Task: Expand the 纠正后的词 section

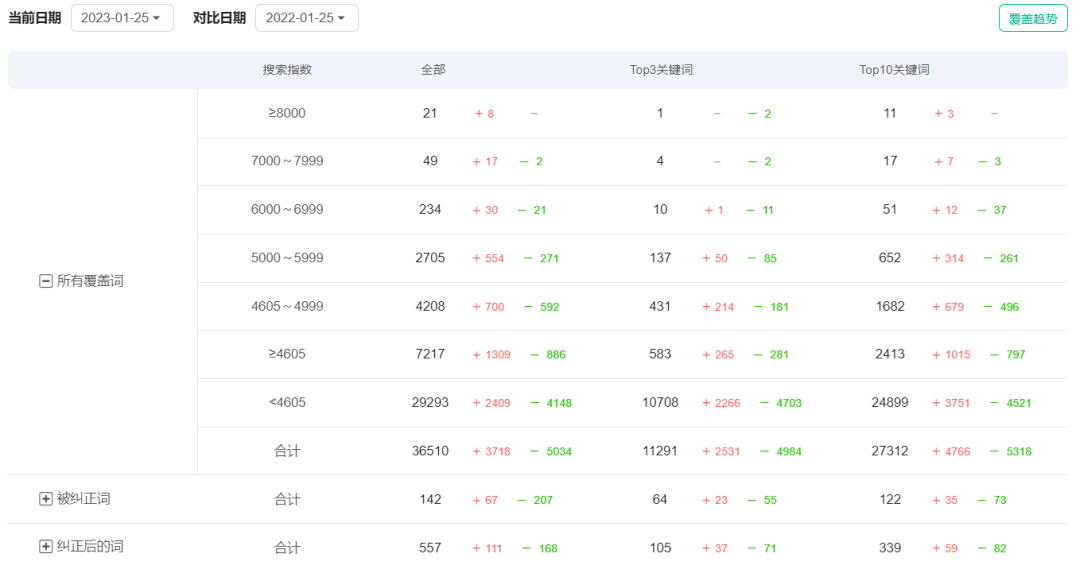Action: [45, 547]
